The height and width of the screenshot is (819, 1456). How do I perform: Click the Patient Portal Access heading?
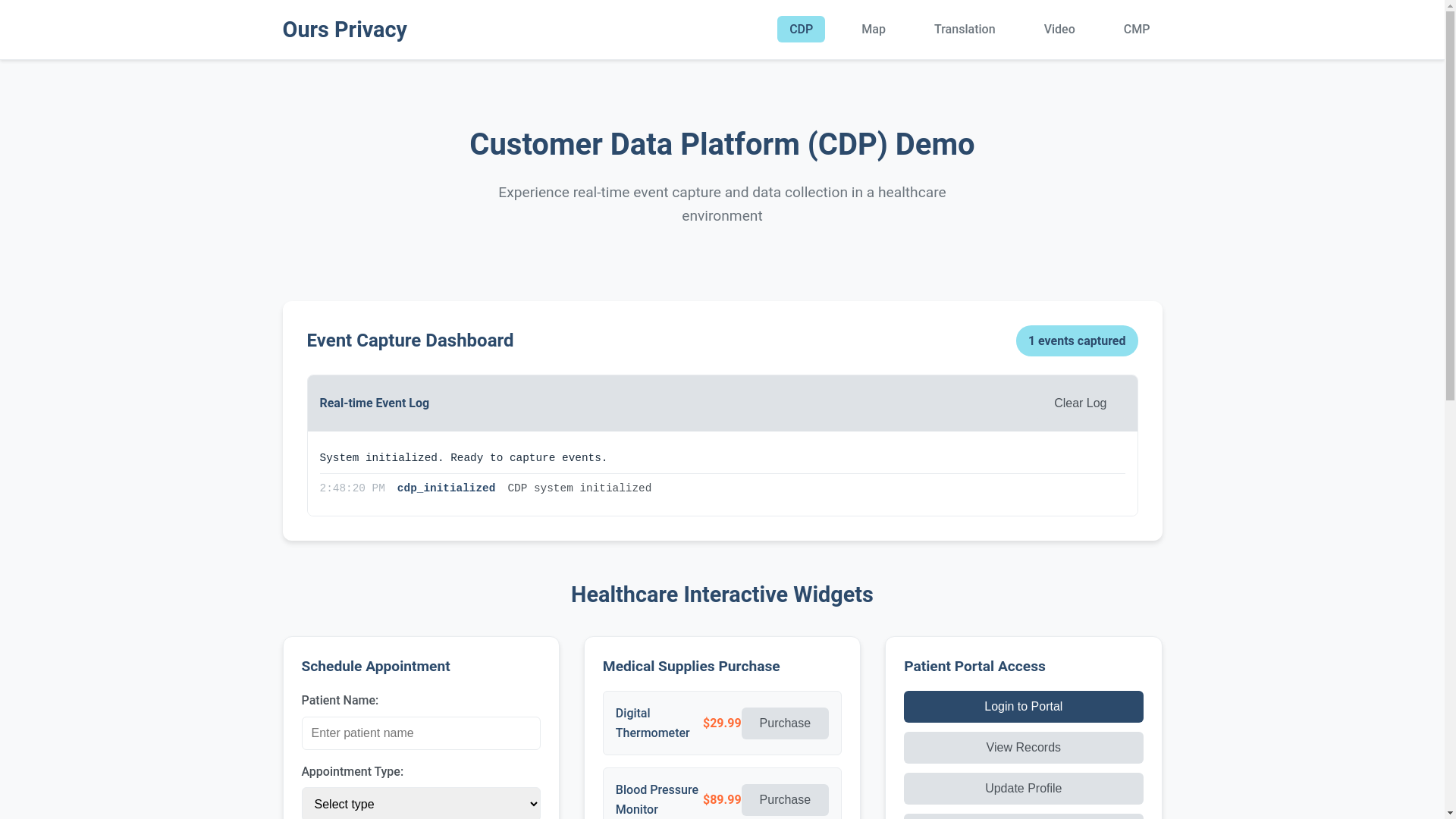(x=974, y=667)
